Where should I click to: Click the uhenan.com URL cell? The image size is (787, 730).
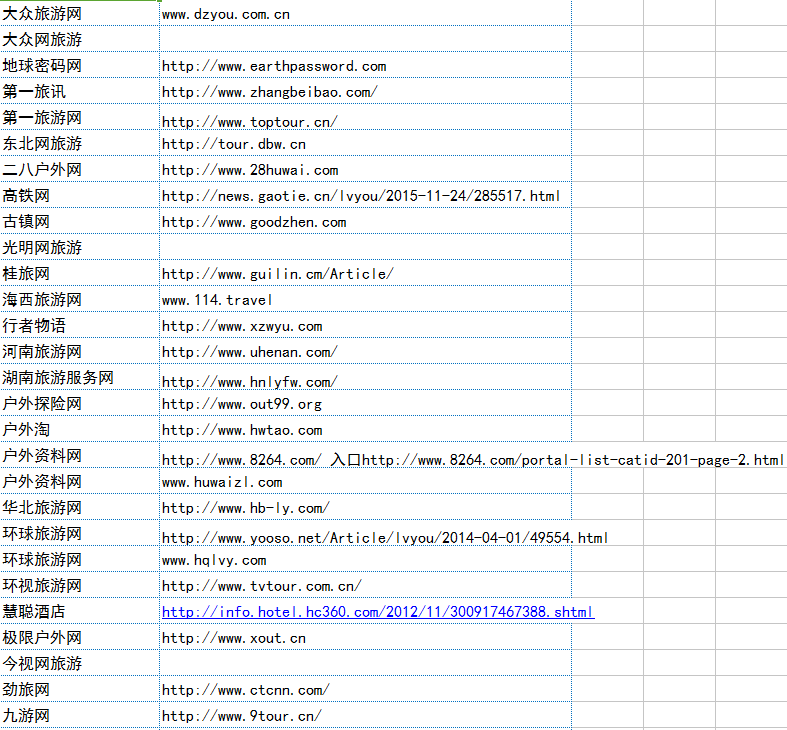click(365, 351)
